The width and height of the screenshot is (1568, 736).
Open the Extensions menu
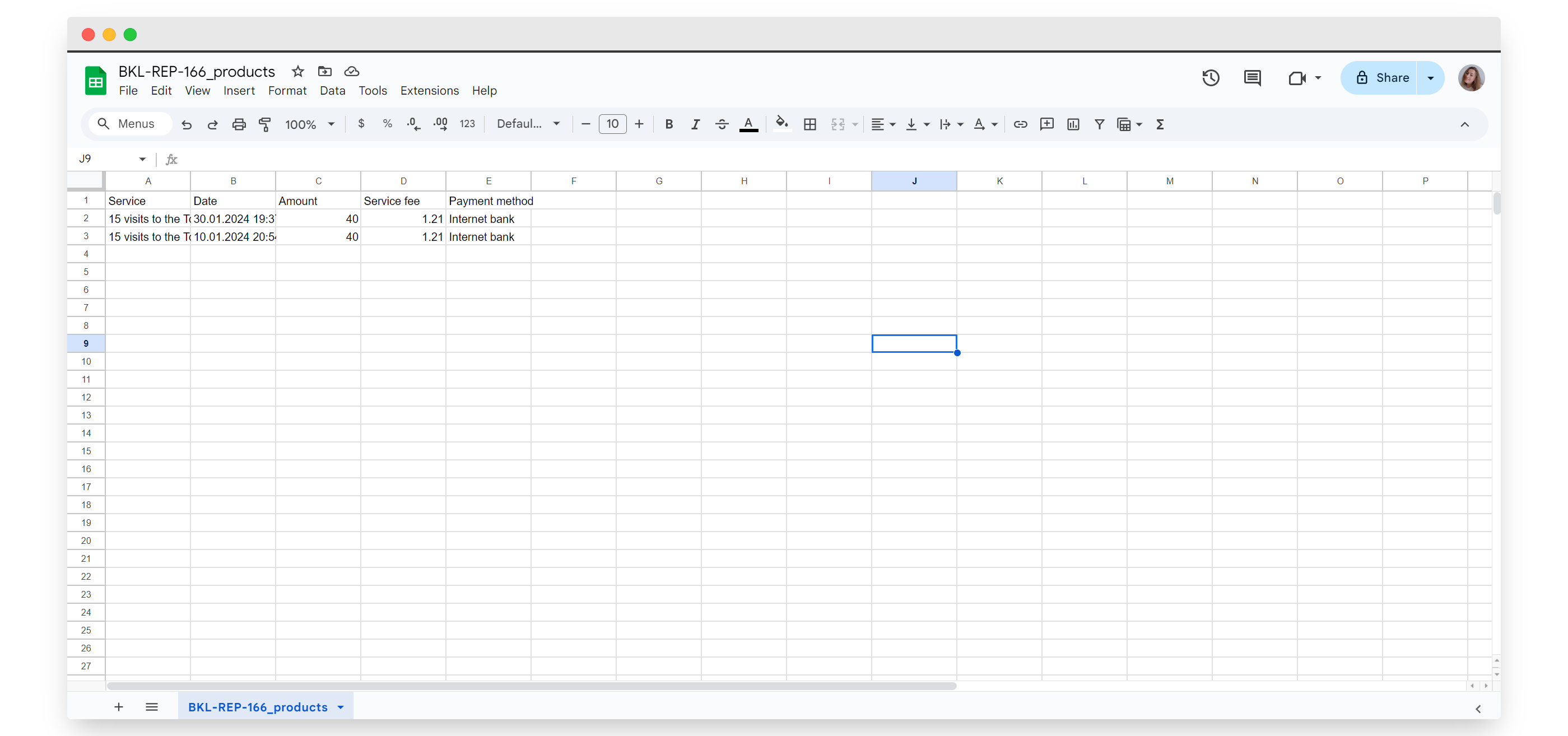[x=429, y=91]
